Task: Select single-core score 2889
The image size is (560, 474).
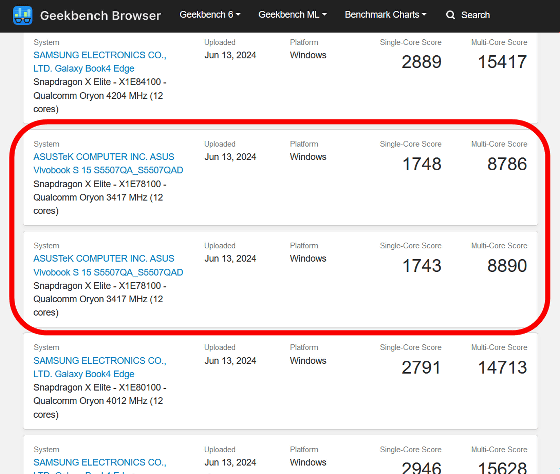Action: [421, 62]
